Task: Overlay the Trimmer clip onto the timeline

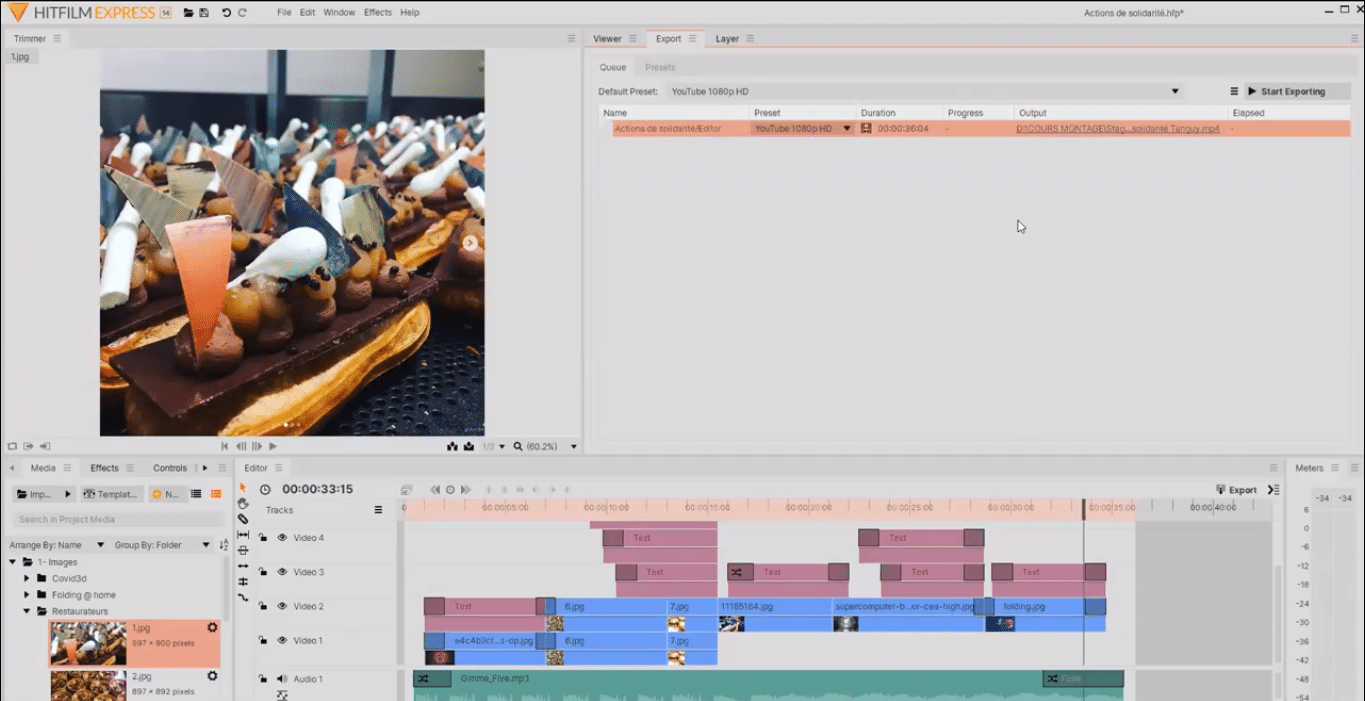Action: click(468, 446)
